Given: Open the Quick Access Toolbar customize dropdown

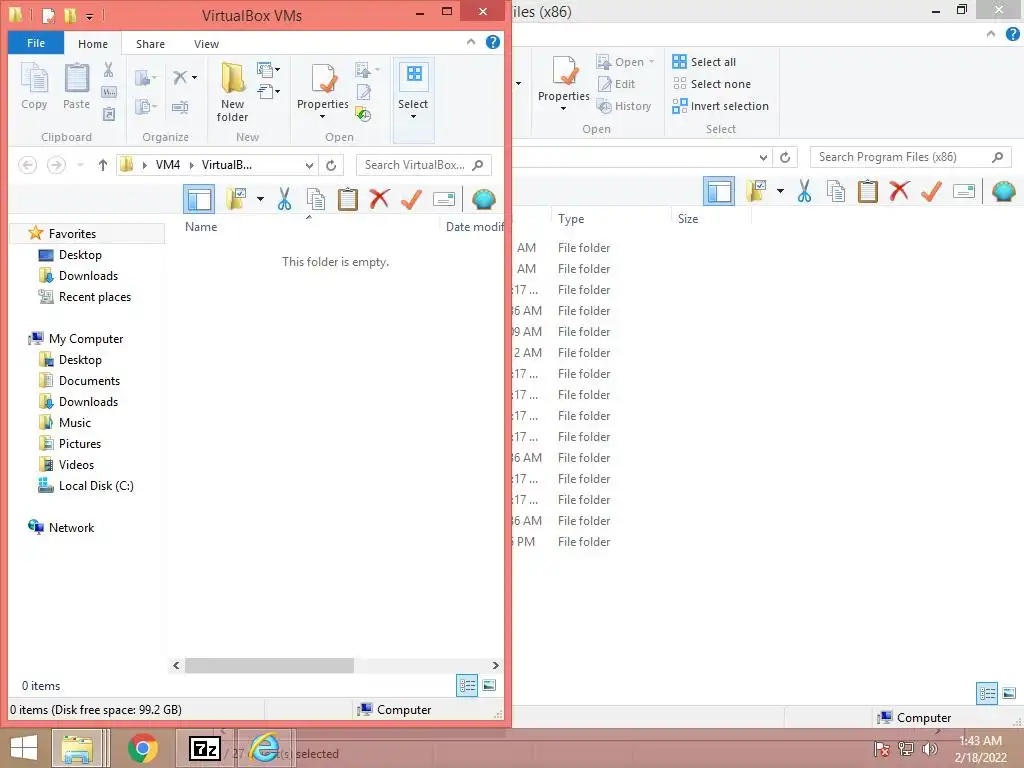Looking at the screenshot, I should (x=89, y=16).
